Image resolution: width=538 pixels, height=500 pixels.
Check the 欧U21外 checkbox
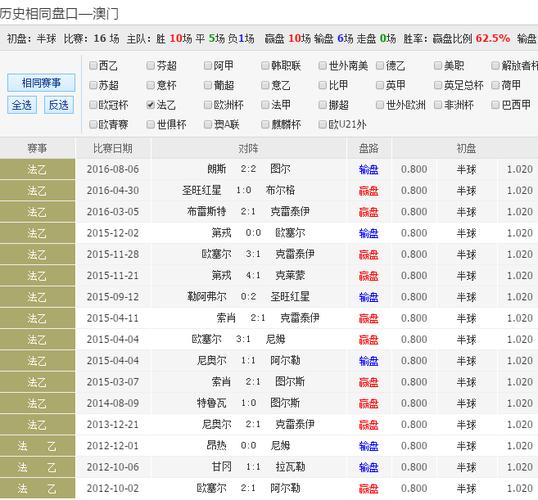tap(323, 124)
